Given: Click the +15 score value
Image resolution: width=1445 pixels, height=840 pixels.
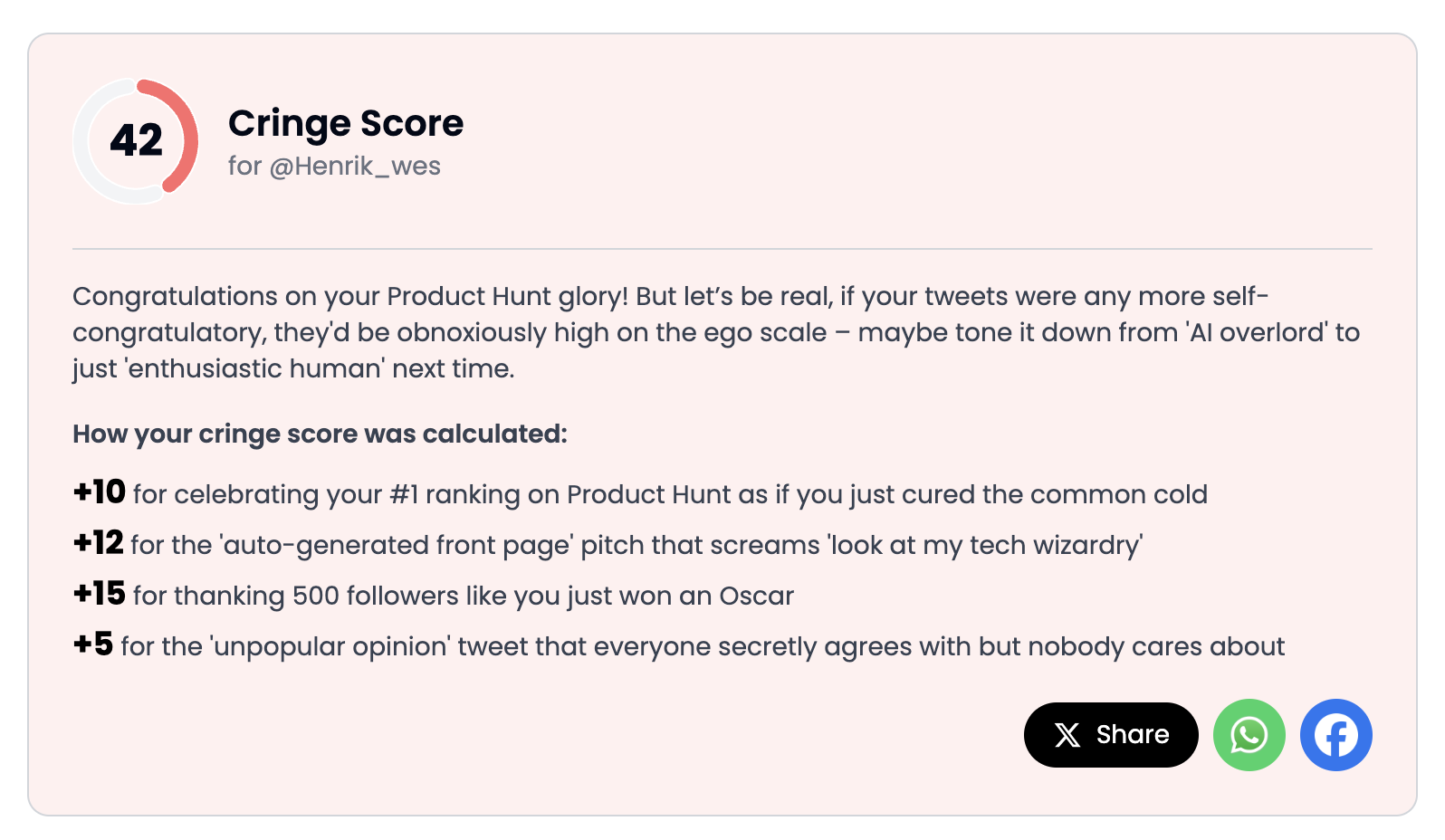Looking at the screenshot, I should coord(100,594).
